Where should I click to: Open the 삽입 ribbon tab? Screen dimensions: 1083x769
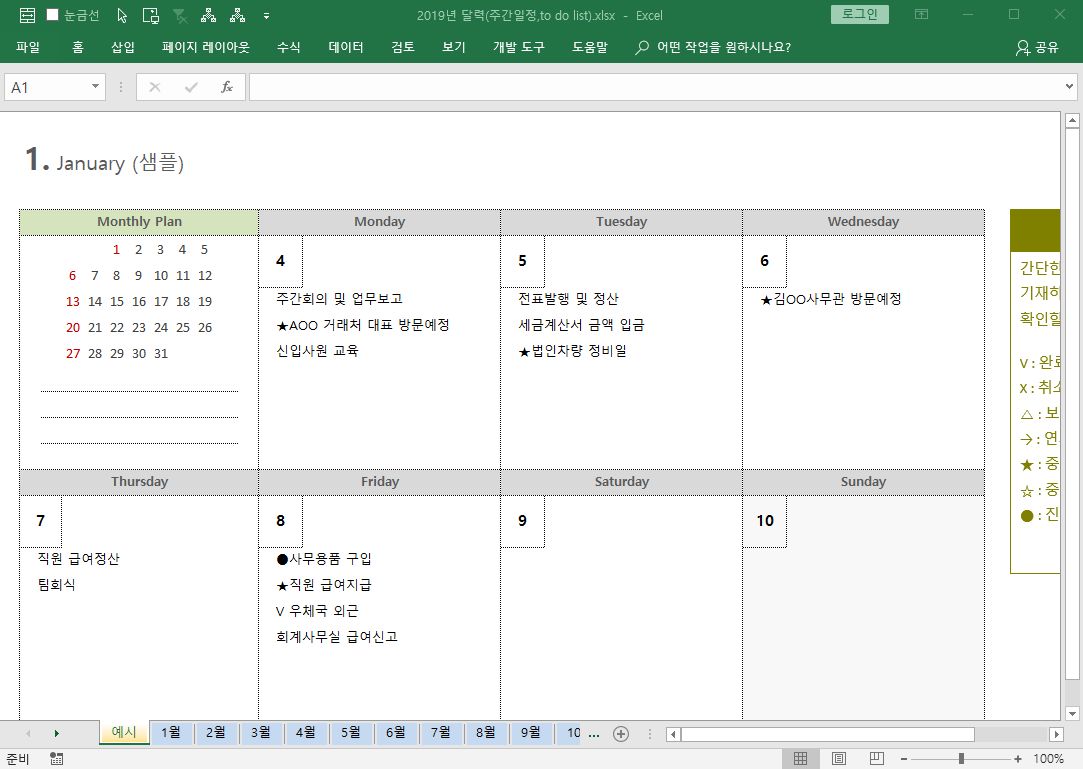point(123,47)
